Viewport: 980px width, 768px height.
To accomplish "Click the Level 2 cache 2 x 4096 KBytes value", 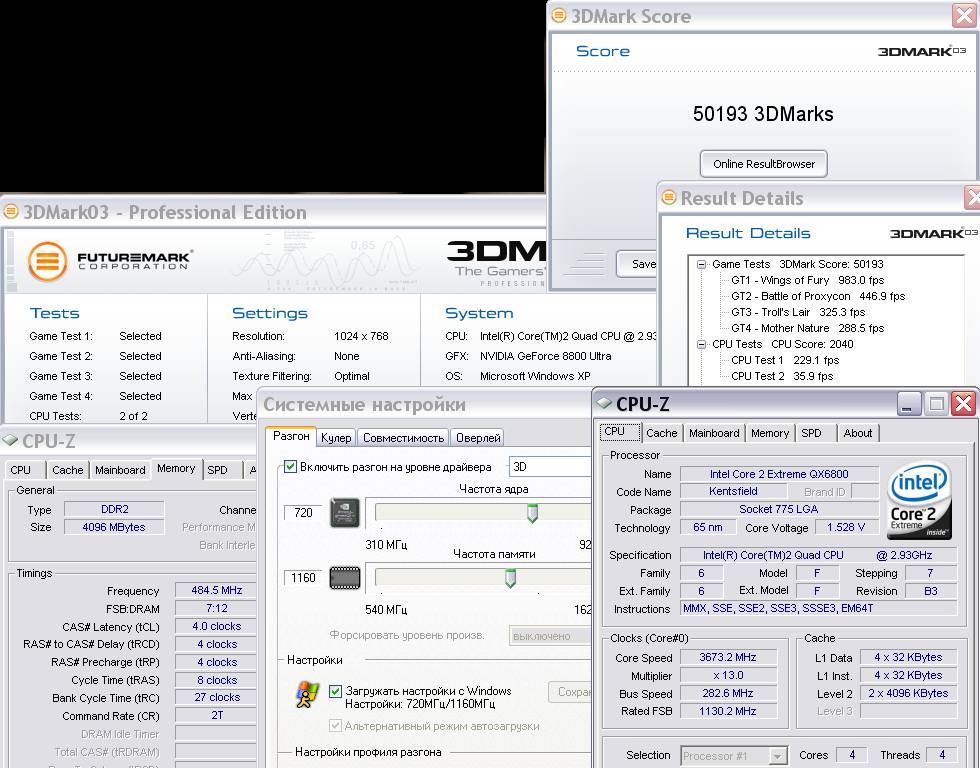I will (x=908, y=694).
